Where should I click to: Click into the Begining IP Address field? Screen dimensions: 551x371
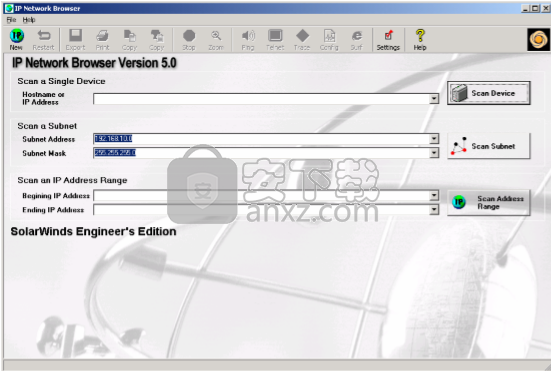[x=261, y=196]
